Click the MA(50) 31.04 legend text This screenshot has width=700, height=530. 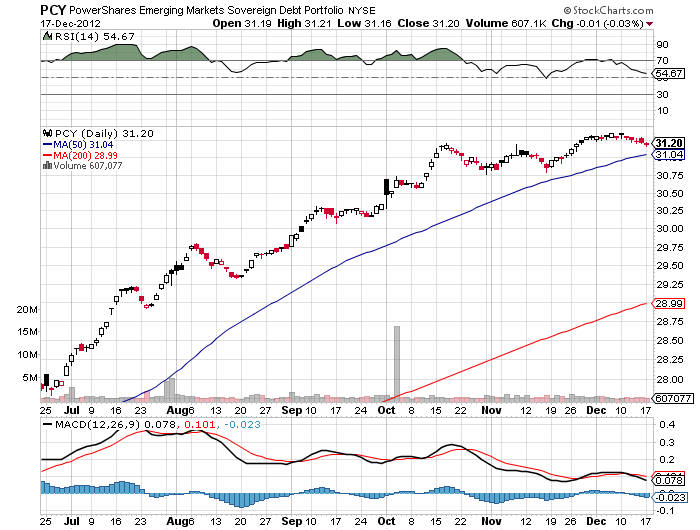pyautogui.click(x=83, y=145)
